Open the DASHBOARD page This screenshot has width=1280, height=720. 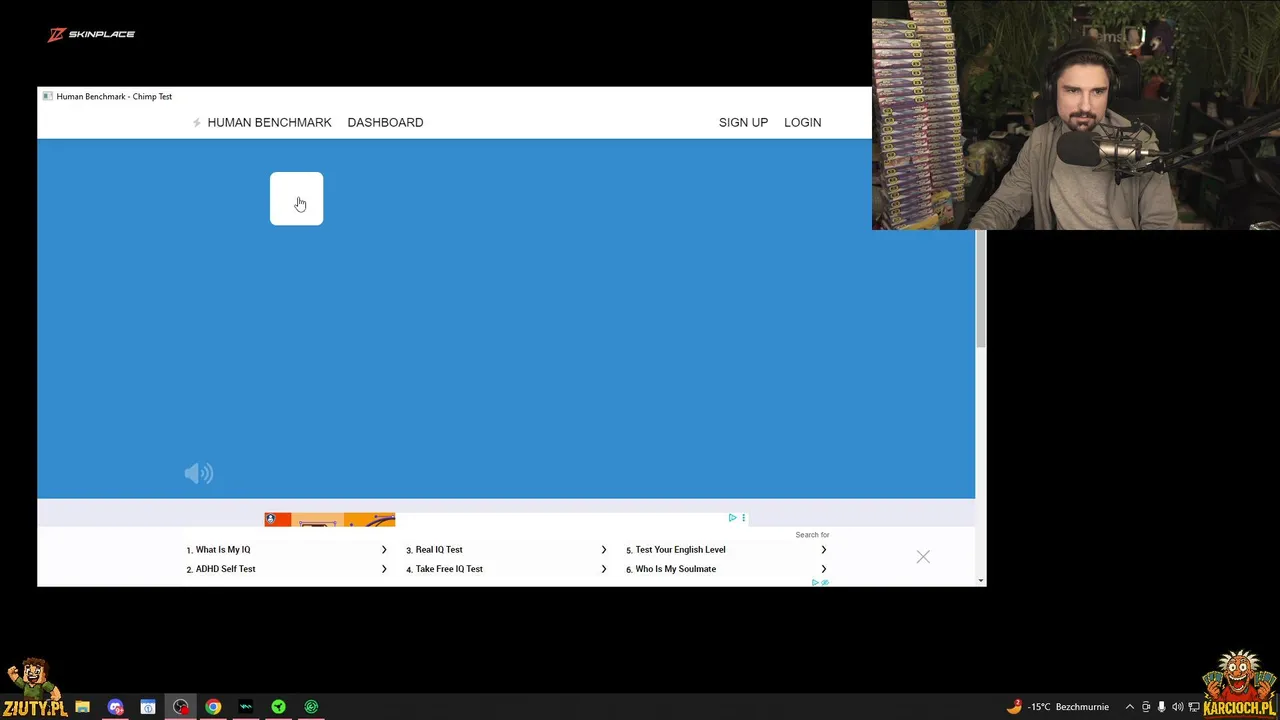click(385, 122)
